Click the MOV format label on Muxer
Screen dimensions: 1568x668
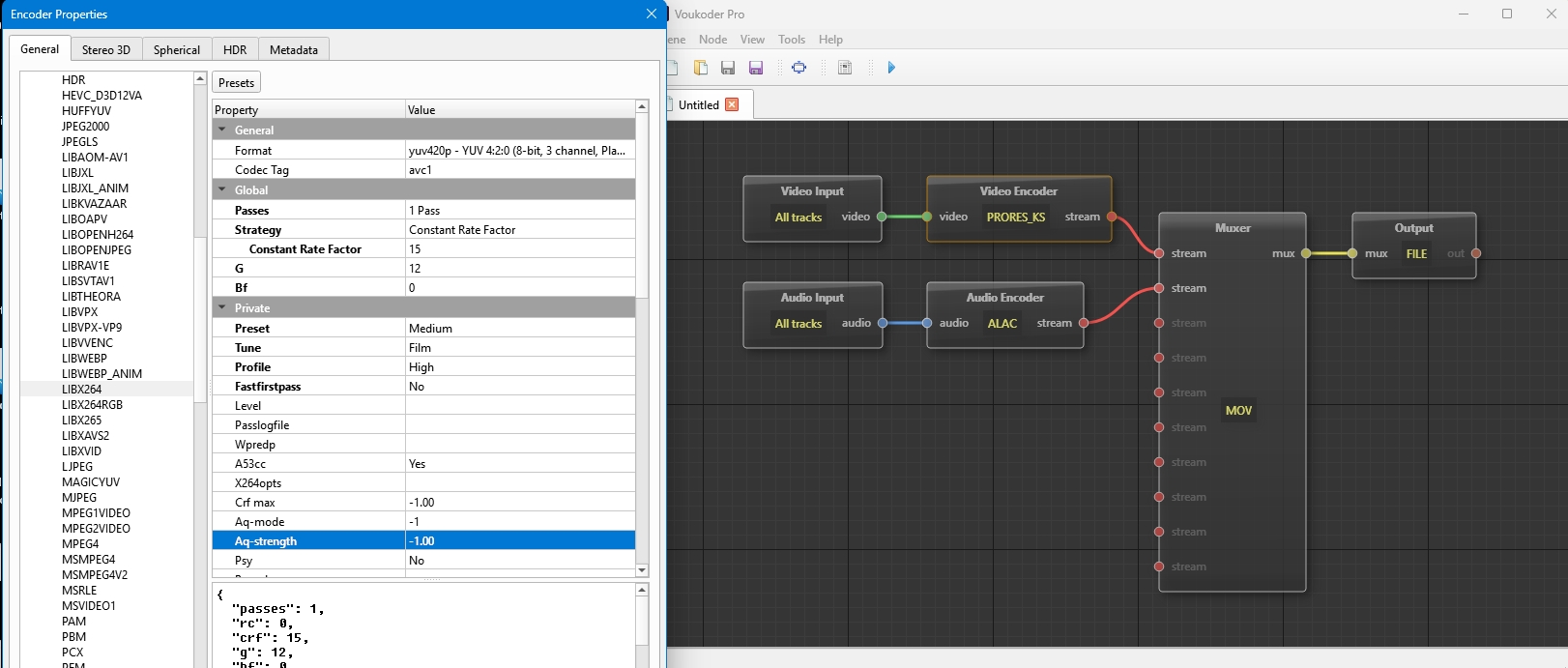pyautogui.click(x=1238, y=411)
